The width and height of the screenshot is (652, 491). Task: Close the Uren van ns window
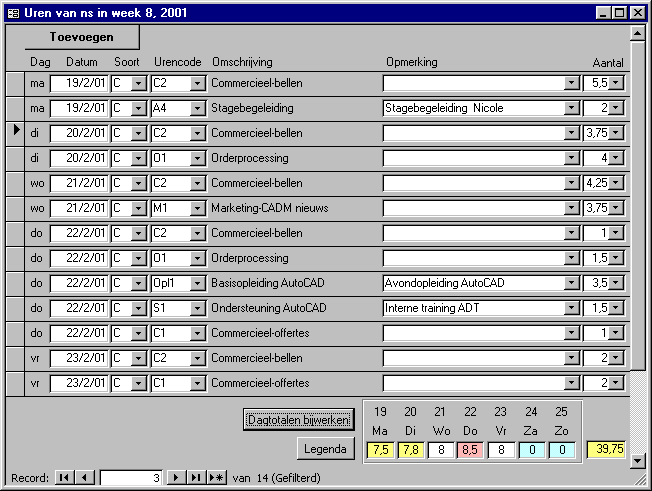pos(637,13)
